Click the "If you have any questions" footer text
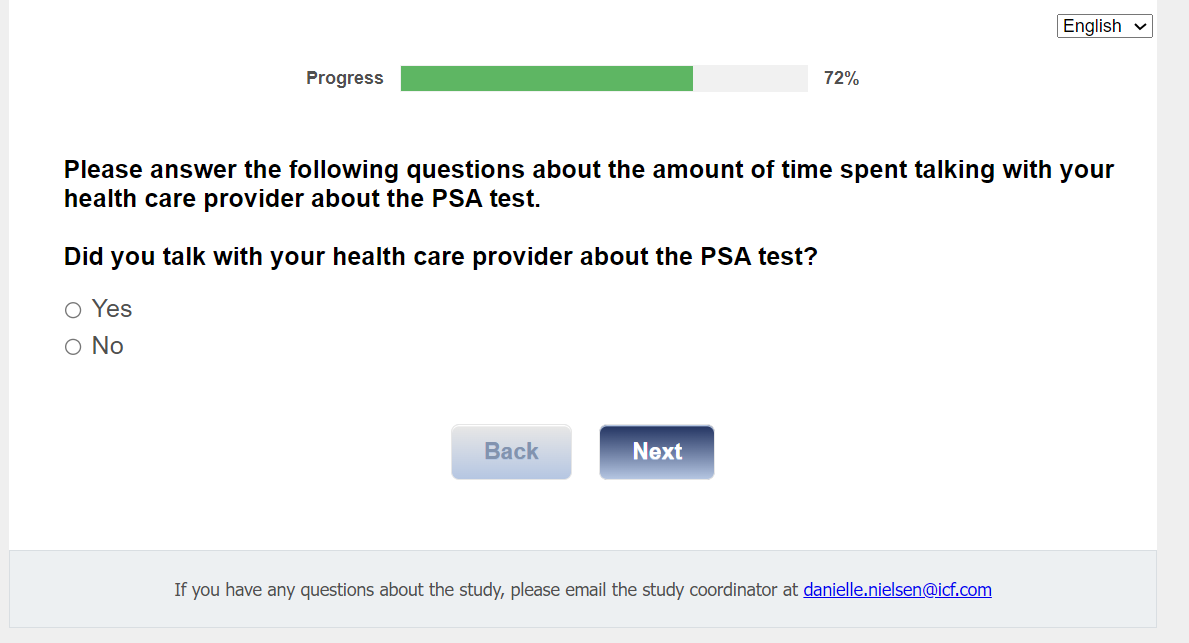Image resolution: width=1189 pixels, height=643 pixels. 487,590
